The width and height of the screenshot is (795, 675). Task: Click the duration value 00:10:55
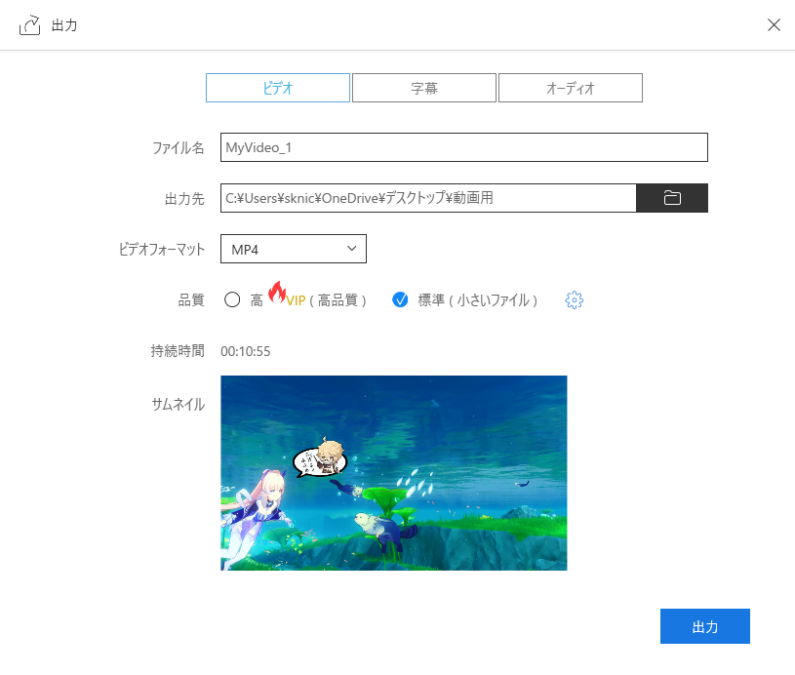click(245, 351)
